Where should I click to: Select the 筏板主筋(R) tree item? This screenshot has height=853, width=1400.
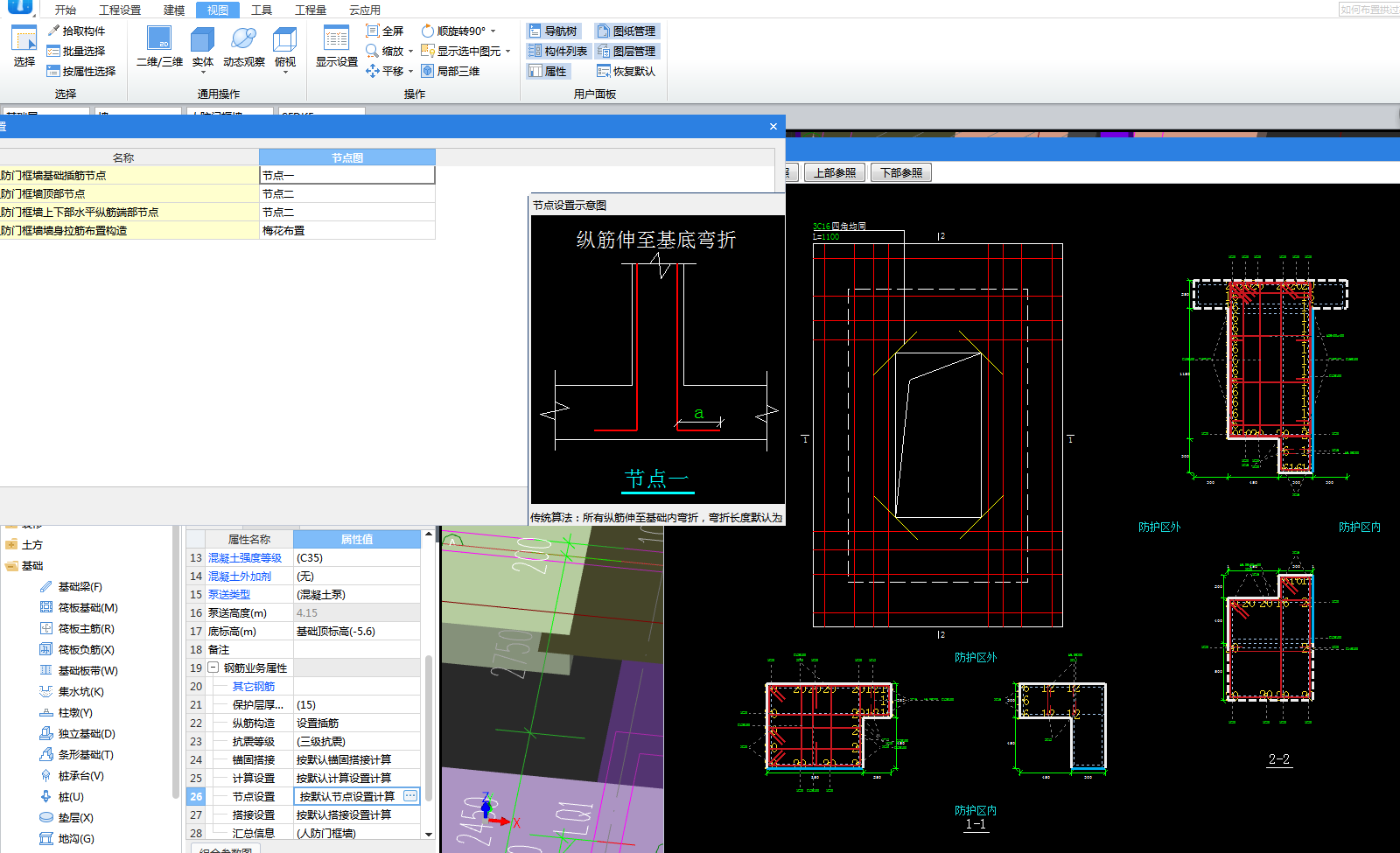click(86, 629)
